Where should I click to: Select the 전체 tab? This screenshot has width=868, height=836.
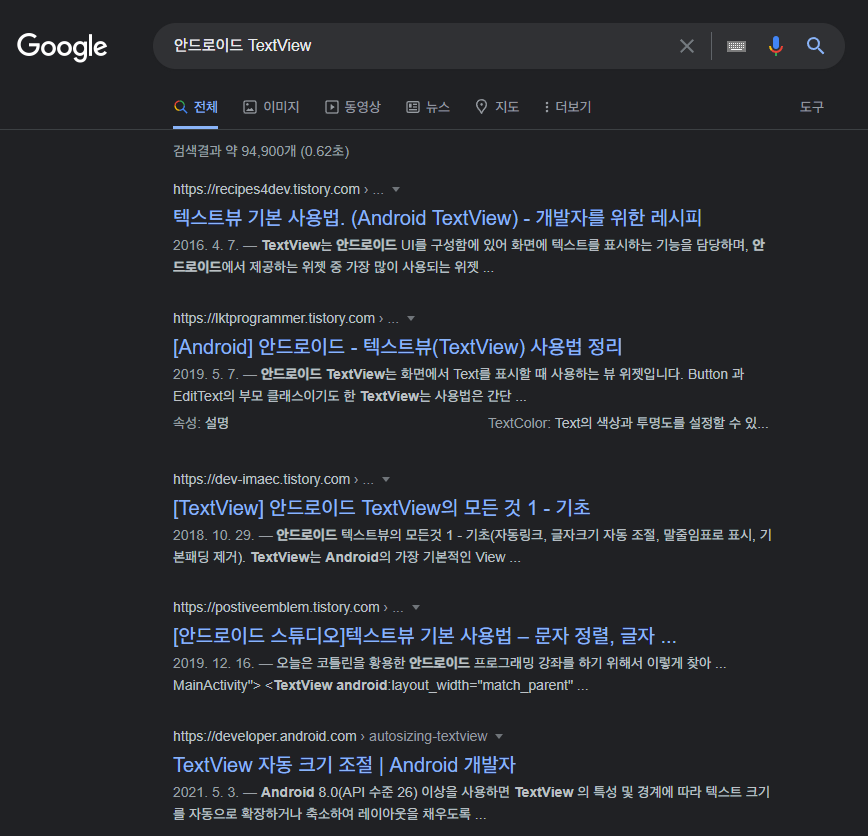click(x=195, y=107)
